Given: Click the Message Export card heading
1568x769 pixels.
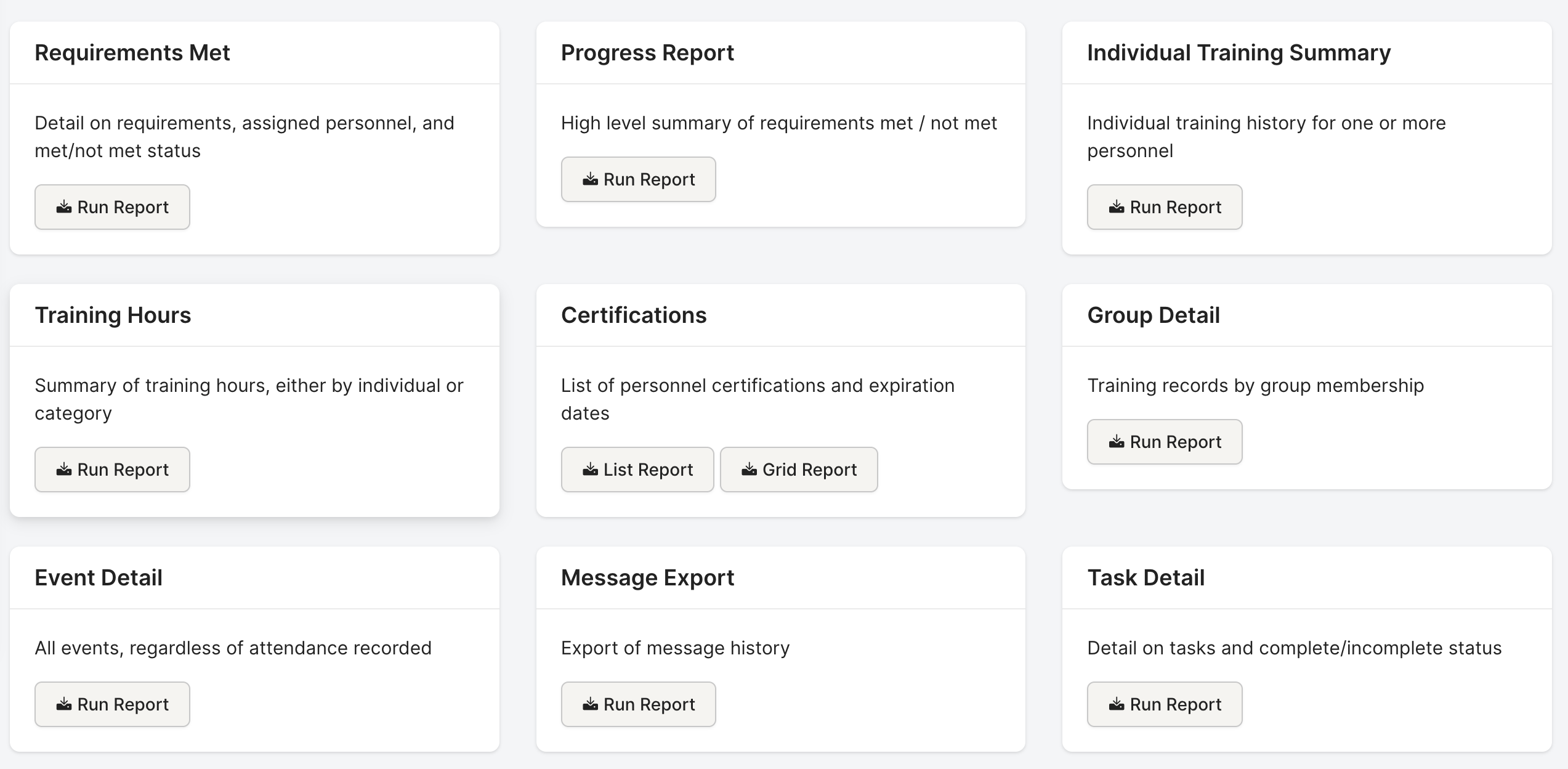Looking at the screenshot, I should [647, 578].
